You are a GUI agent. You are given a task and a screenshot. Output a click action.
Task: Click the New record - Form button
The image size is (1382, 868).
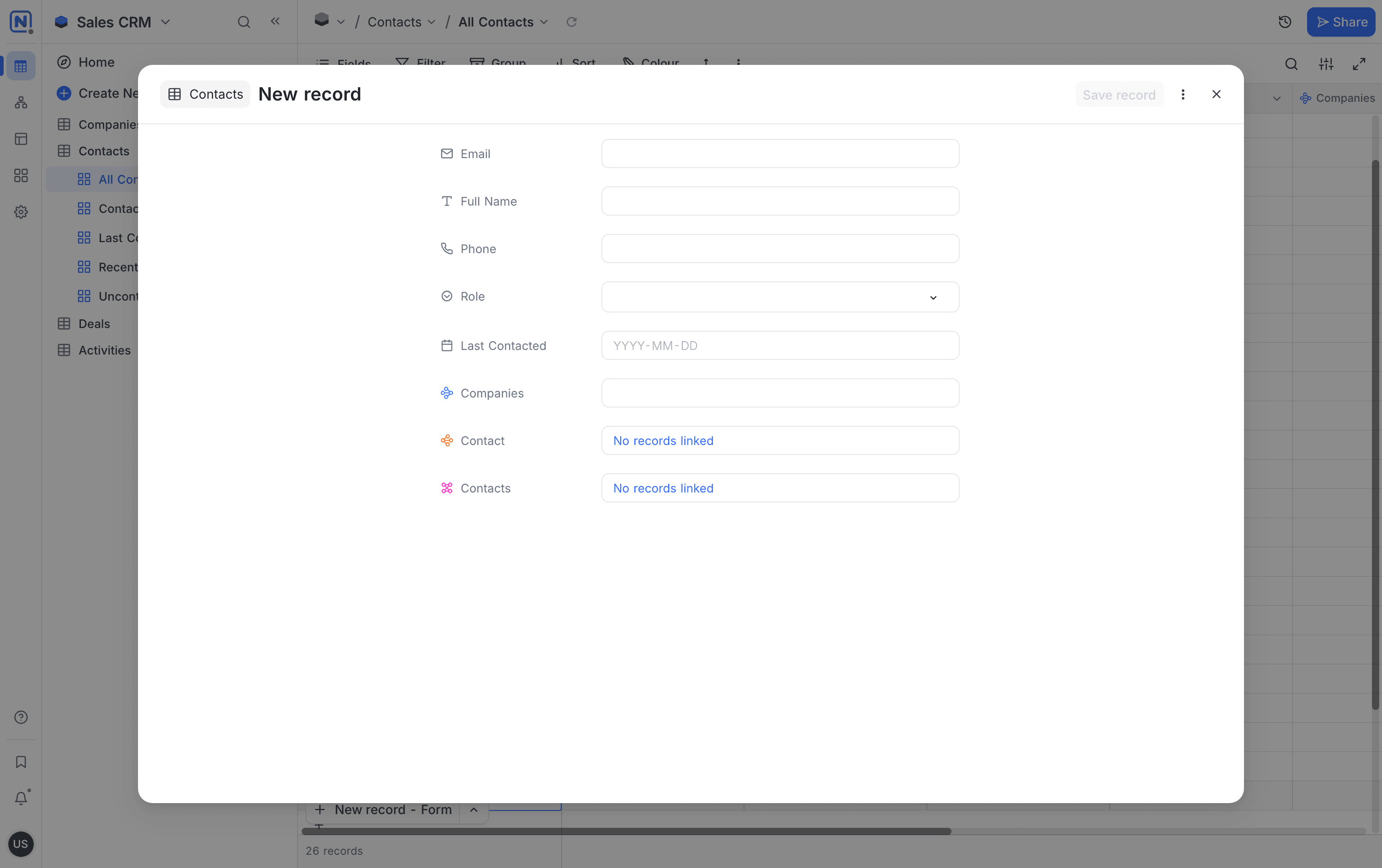(x=384, y=810)
